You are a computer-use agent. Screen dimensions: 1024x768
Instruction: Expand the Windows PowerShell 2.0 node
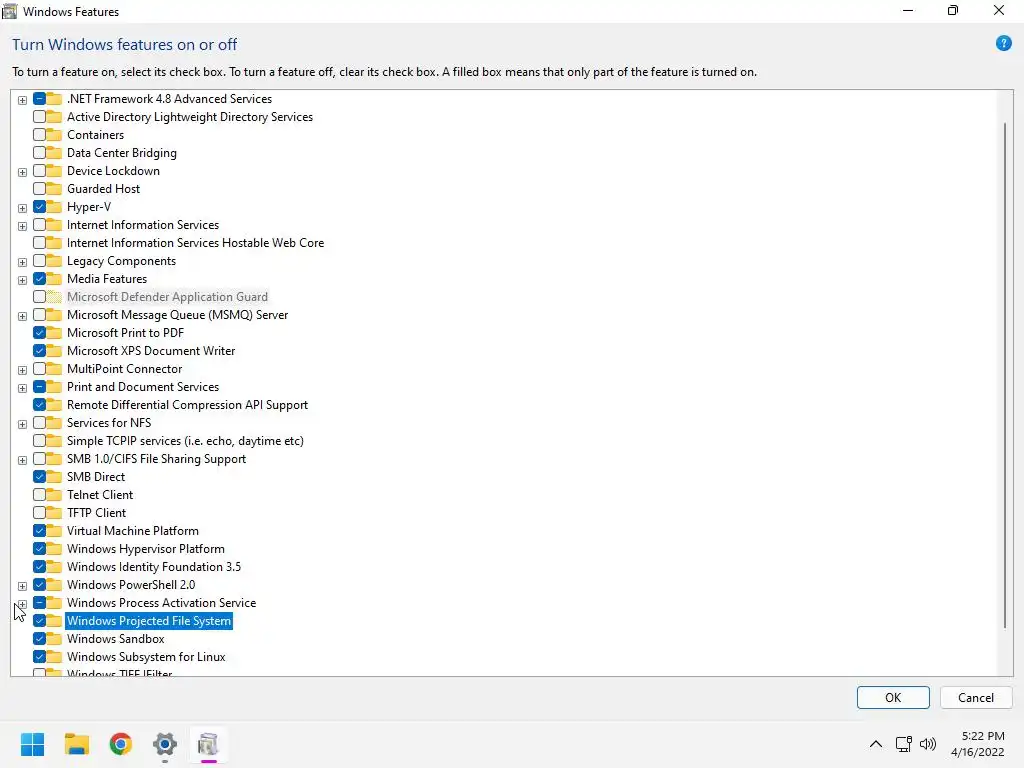pyautogui.click(x=22, y=586)
